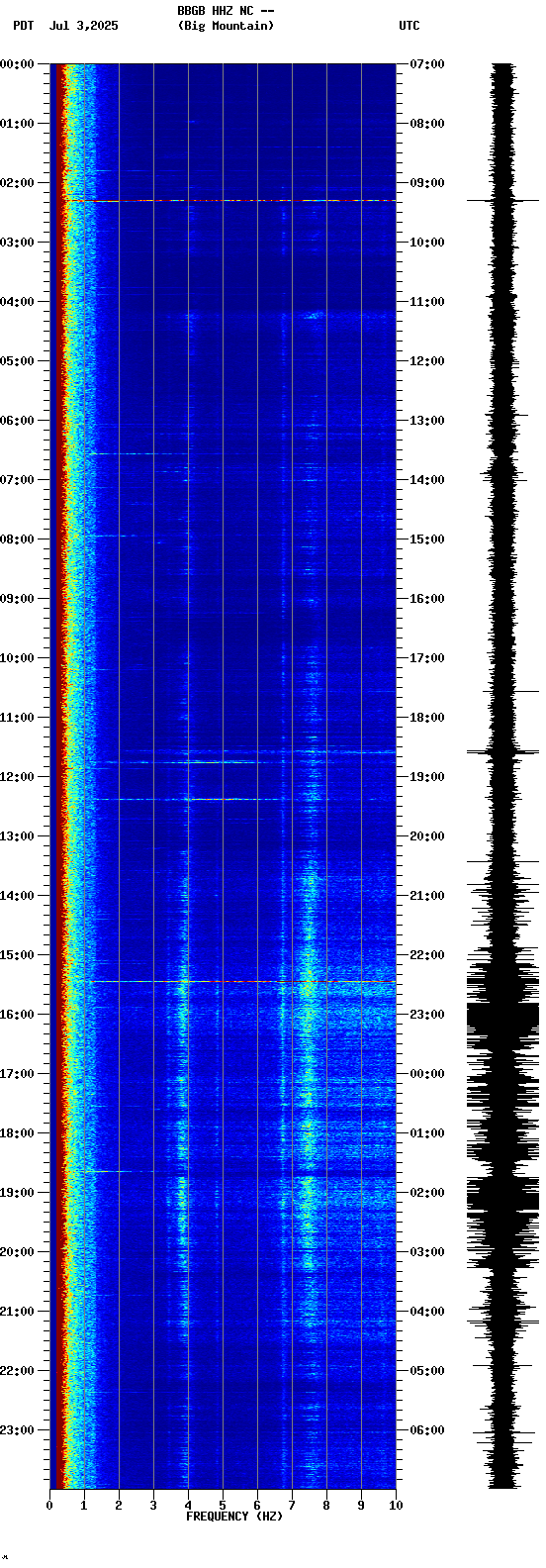This screenshot has width=546, height=1568.
Task: Click the 'FREQUENCY (HZ)' axis label
Action: point(234,1517)
